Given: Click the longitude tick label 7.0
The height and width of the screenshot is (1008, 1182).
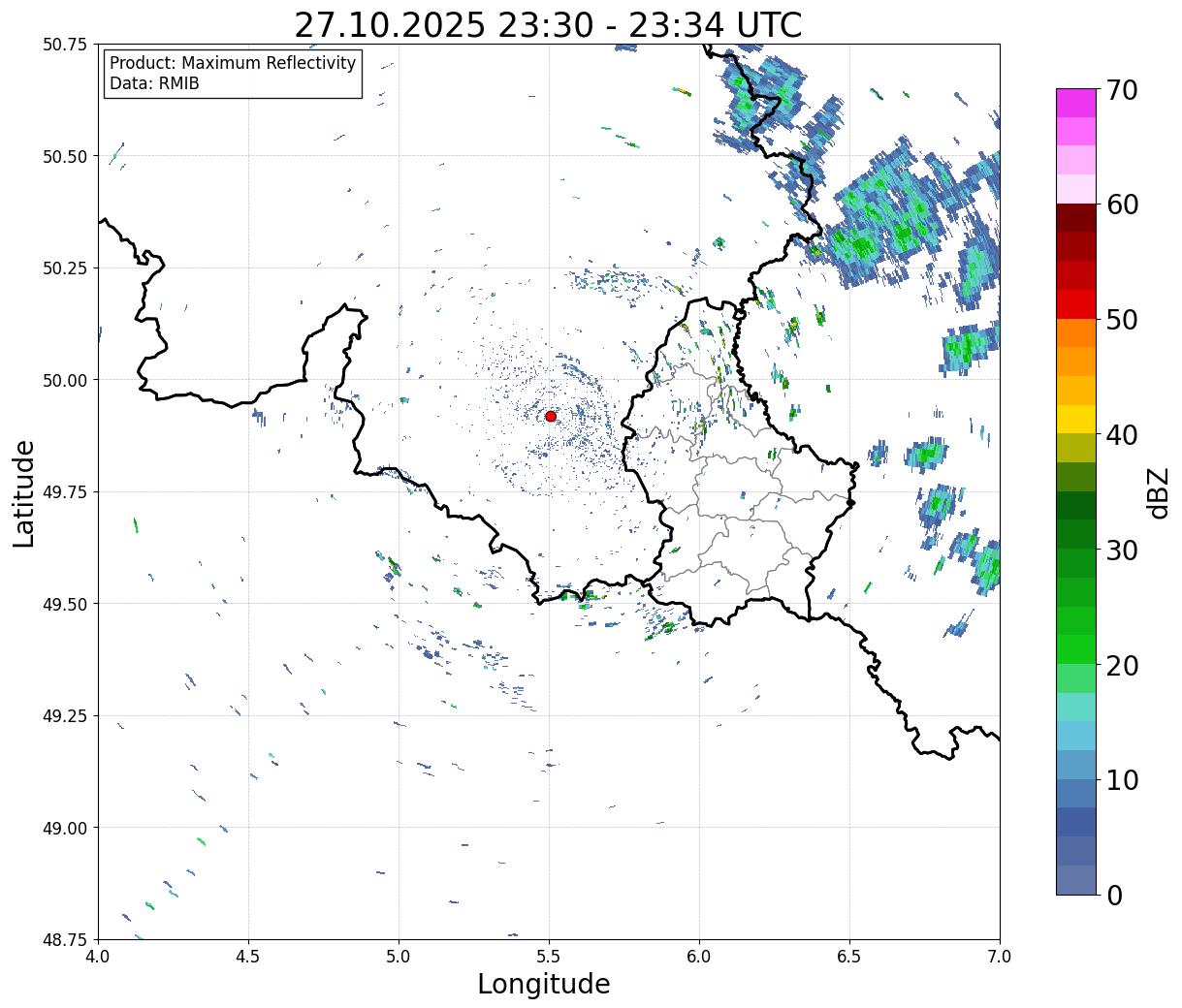Looking at the screenshot, I should (x=1000, y=957).
